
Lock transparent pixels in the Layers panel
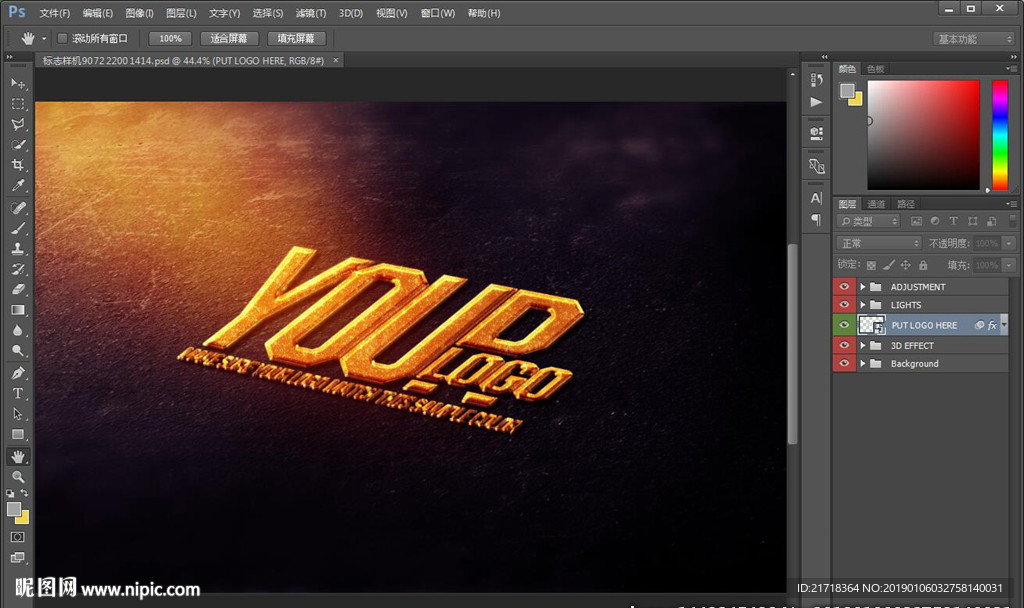point(871,265)
